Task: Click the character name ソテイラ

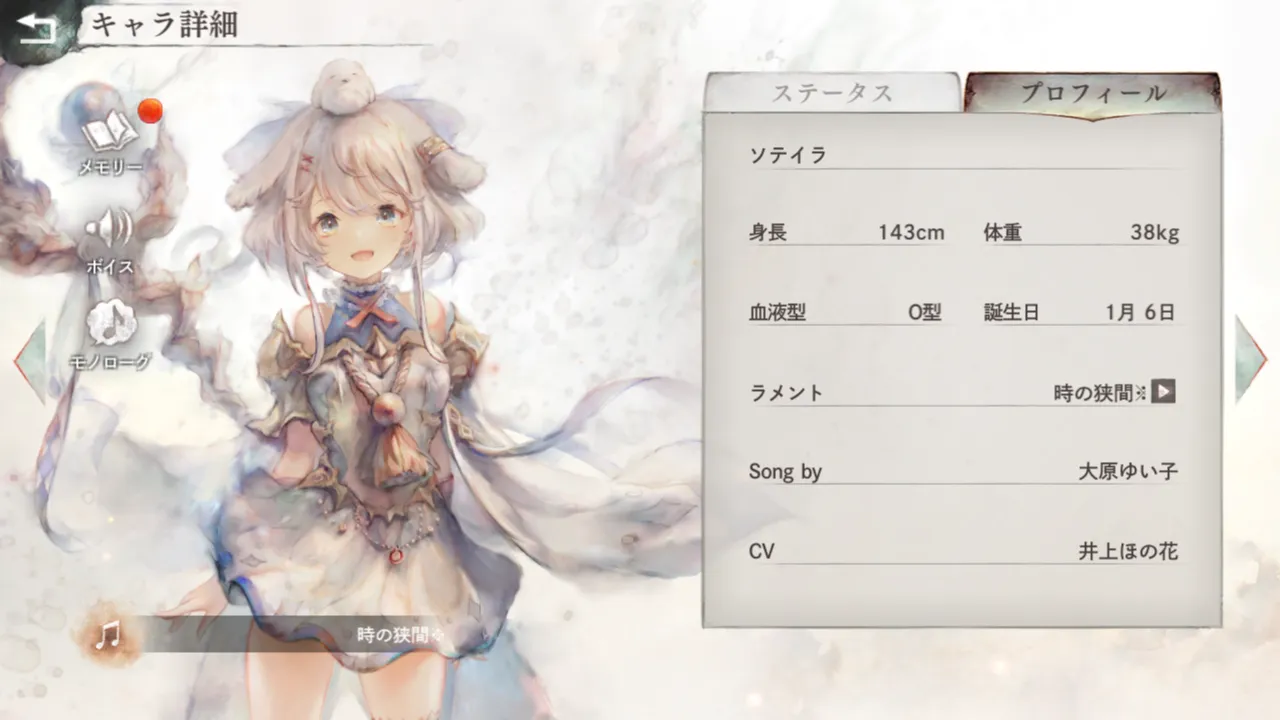Action: 788,154
